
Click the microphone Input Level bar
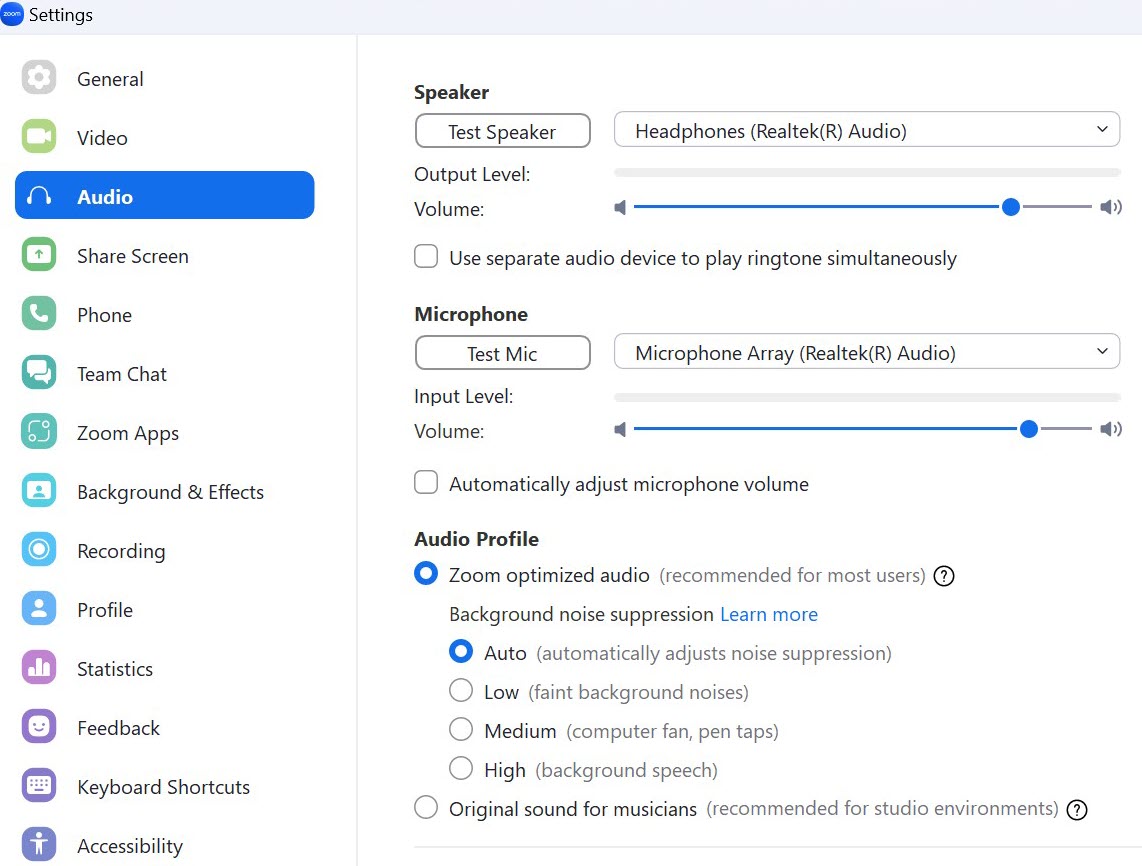[867, 398]
